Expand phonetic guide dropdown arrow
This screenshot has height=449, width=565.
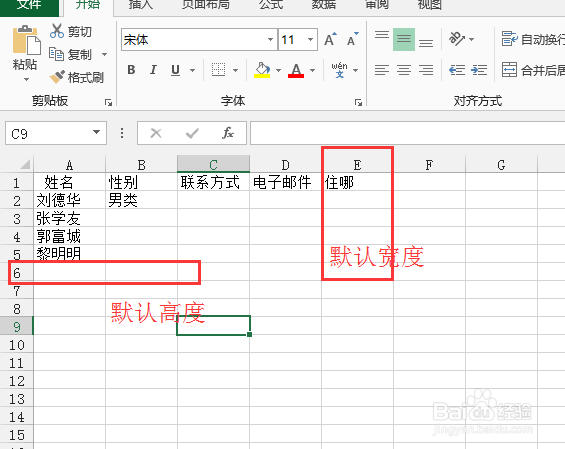[356, 70]
